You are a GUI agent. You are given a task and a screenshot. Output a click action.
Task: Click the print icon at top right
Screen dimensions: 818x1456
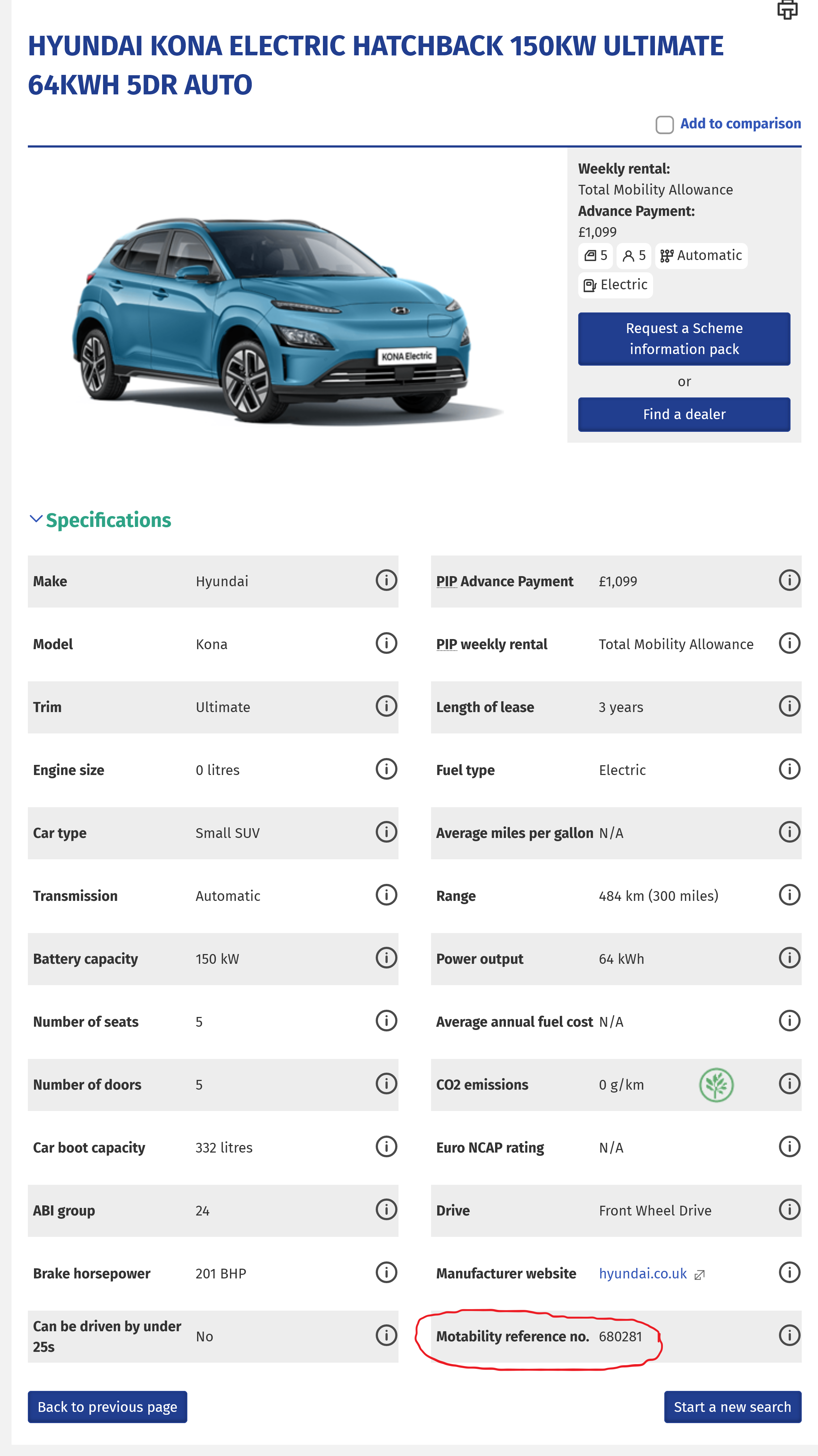(x=787, y=9)
